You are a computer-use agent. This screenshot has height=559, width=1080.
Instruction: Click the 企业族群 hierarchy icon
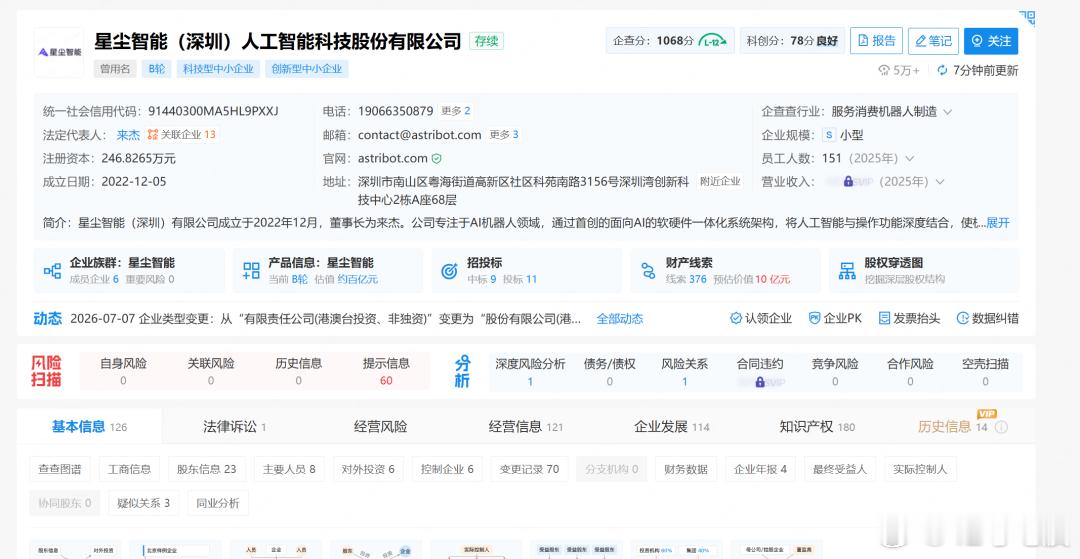click(52, 271)
